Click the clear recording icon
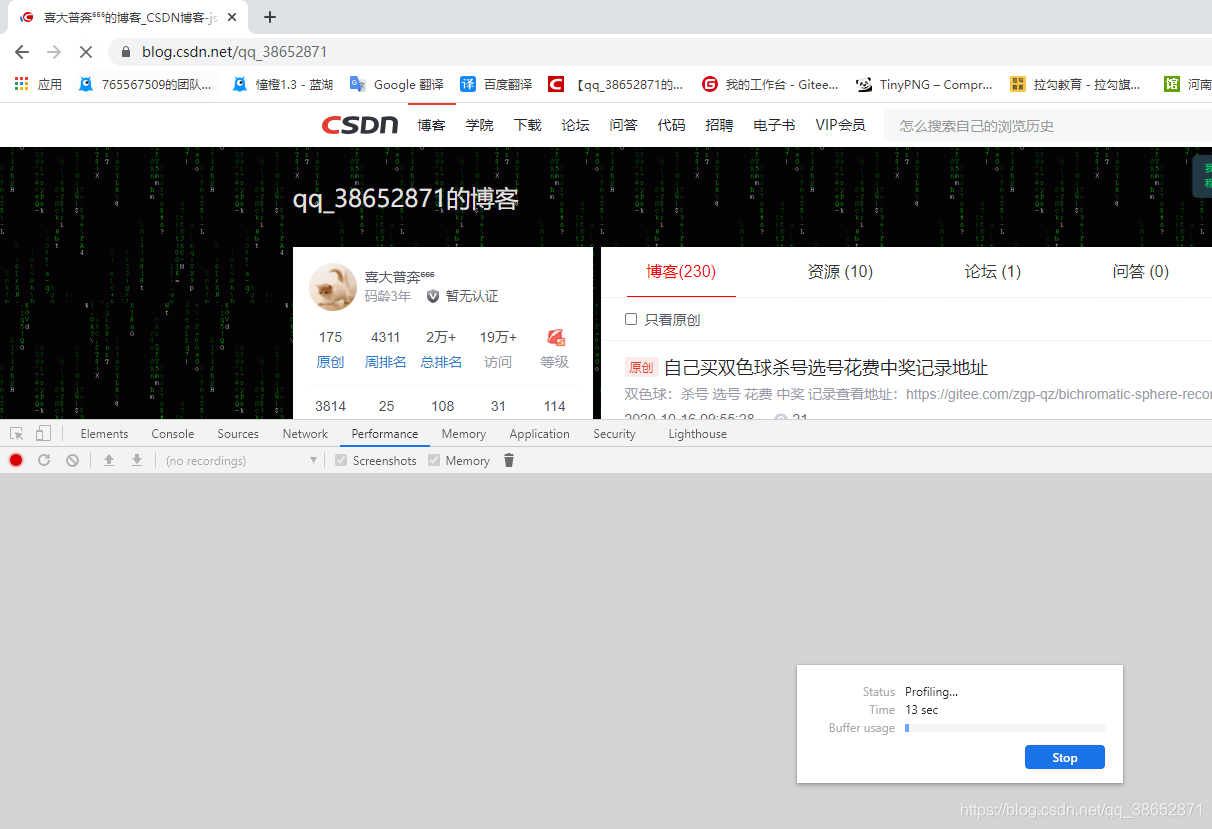This screenshot has width=1212, height=829. tap(72, 460)
